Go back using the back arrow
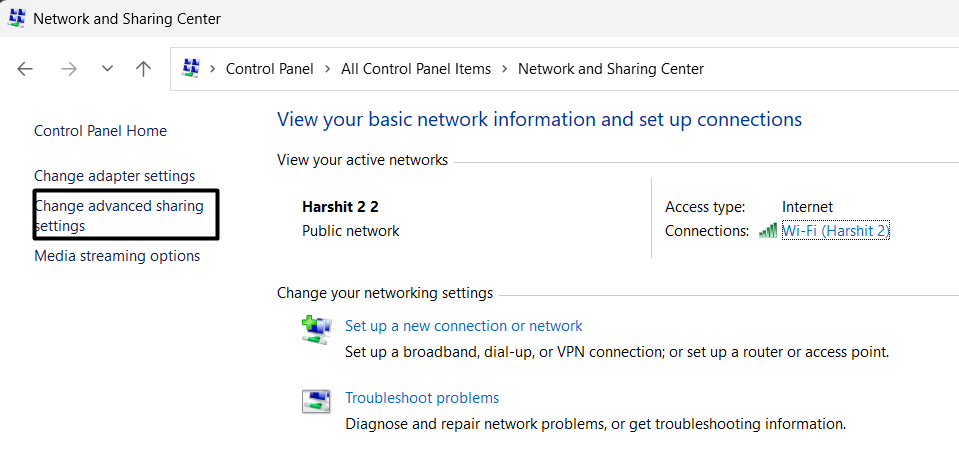Viewport: 959px width, 452px height. pos(25,69)
